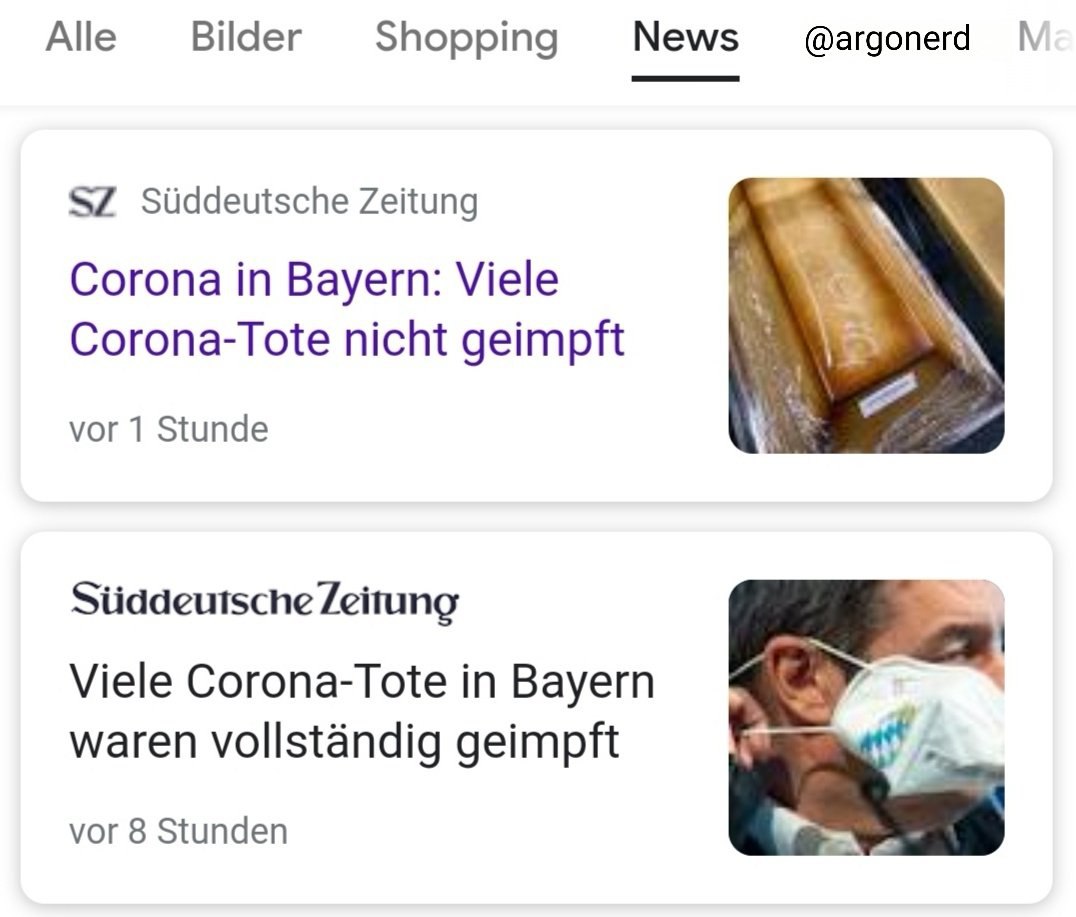Open the Shopping tab
Screen dimensions: 1076x917
coord(466,38)
